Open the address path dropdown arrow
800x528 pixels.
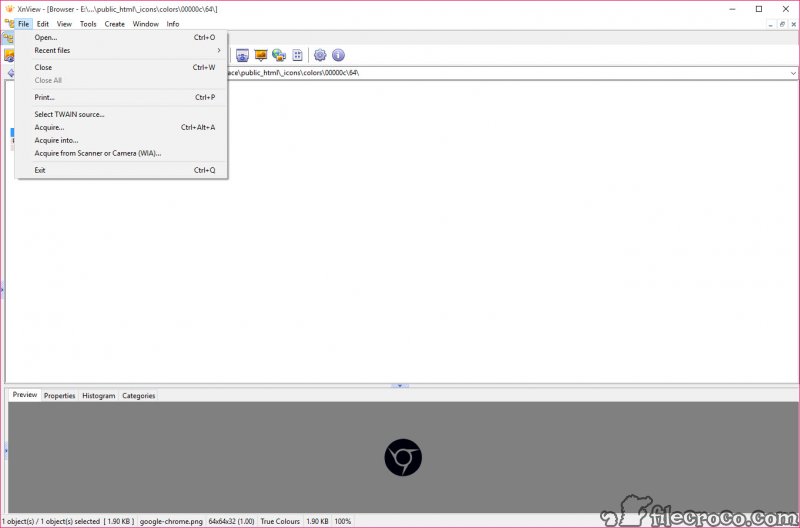[793, 73]
